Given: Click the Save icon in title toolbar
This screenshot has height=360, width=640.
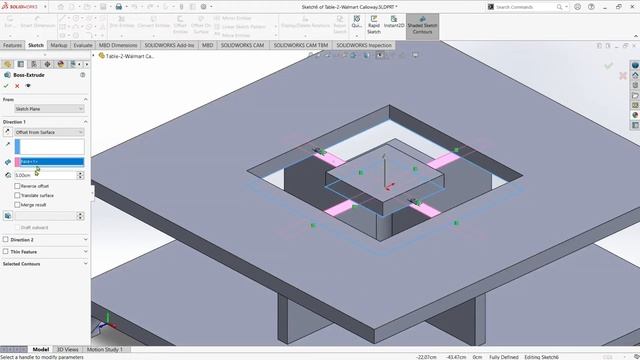Looking at the screenshot, I should [x=103, y=7].
